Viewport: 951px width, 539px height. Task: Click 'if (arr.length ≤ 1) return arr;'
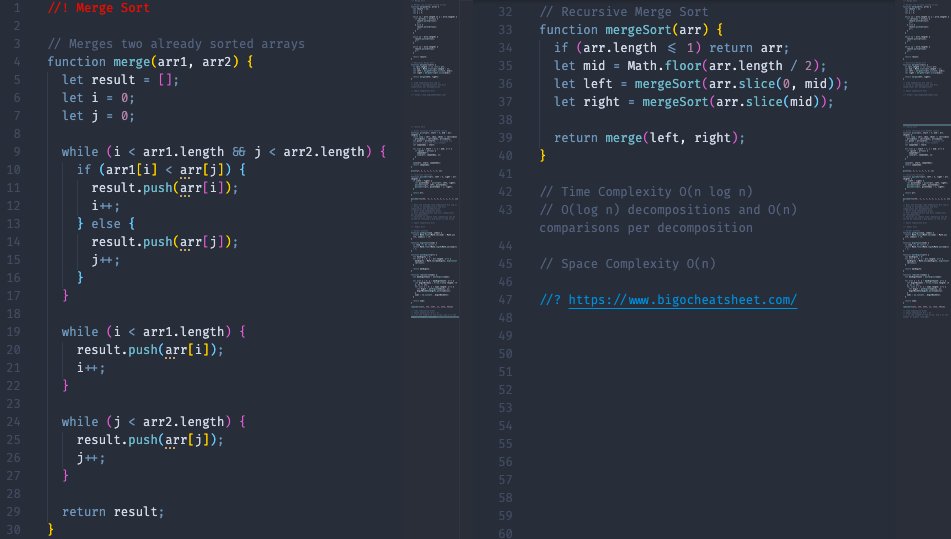(671, 48)
